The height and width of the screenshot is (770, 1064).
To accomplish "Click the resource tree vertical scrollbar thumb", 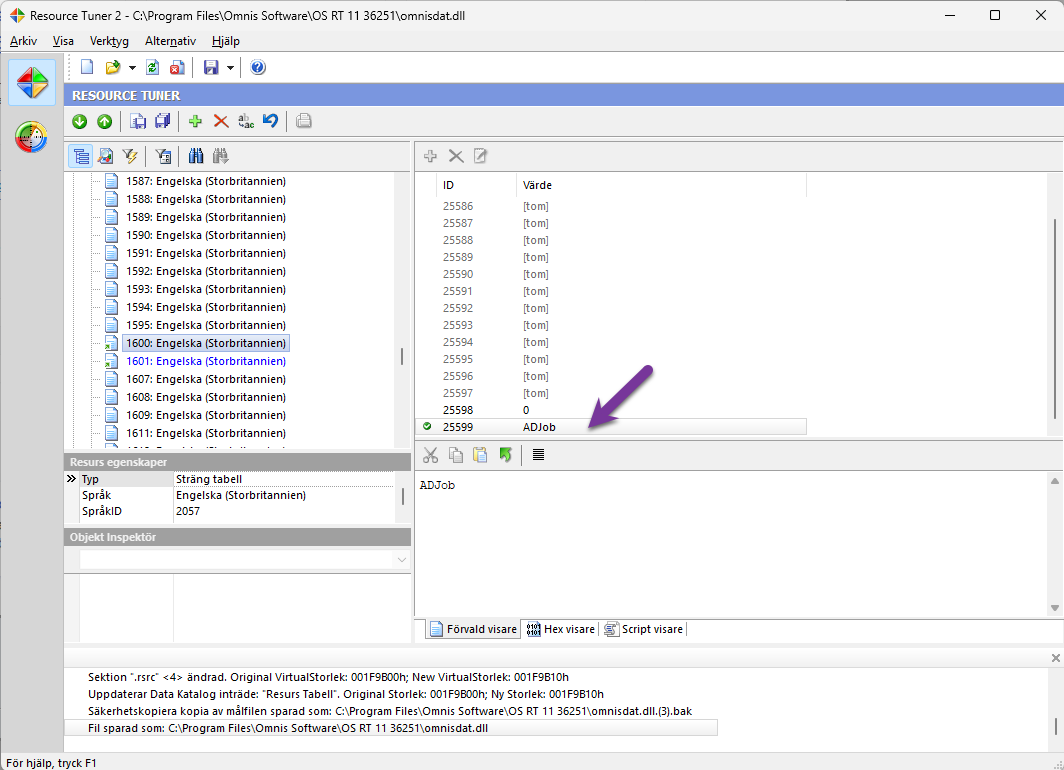I will [x=402, y=356].
